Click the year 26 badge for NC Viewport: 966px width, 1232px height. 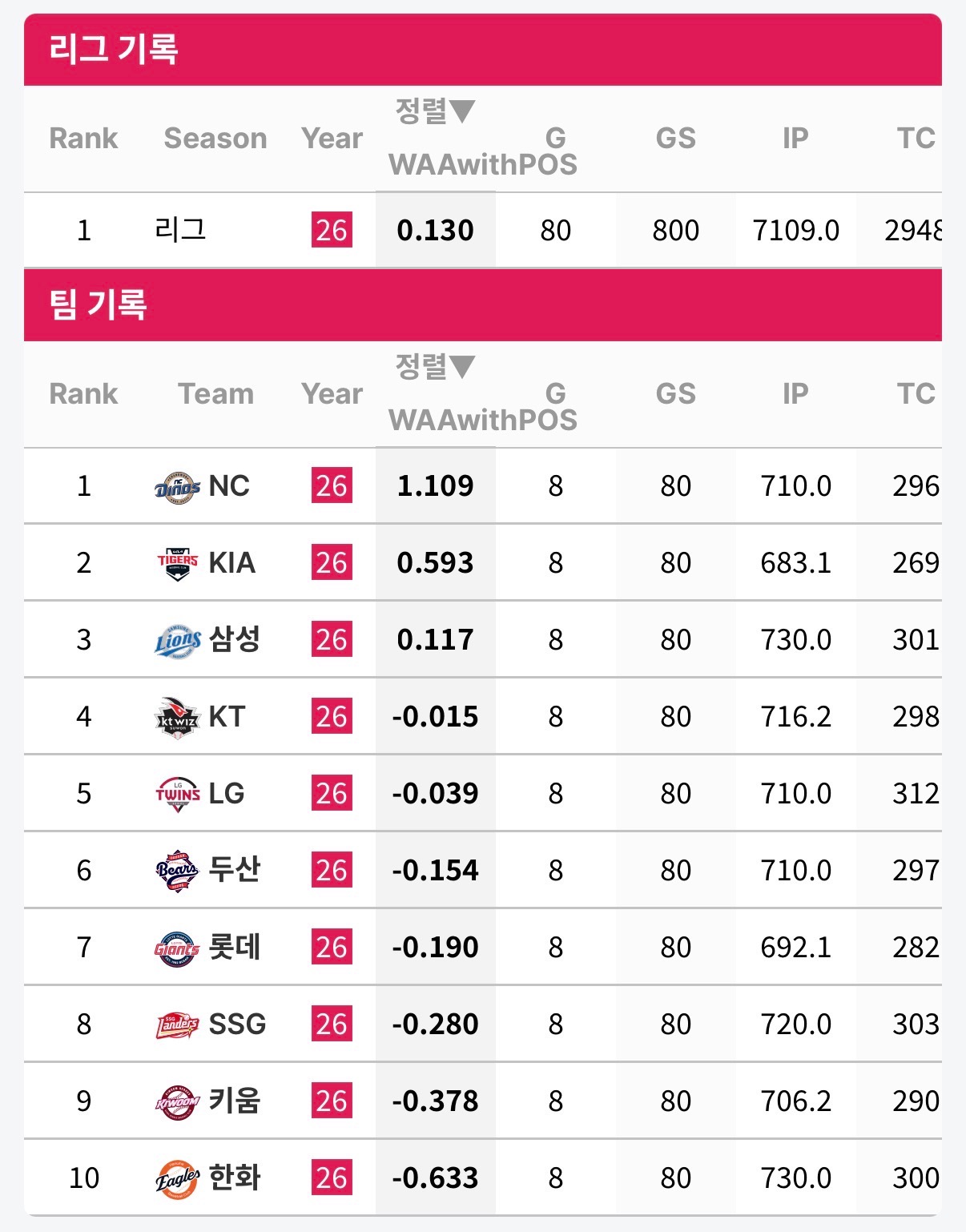[x=332, y=486]
